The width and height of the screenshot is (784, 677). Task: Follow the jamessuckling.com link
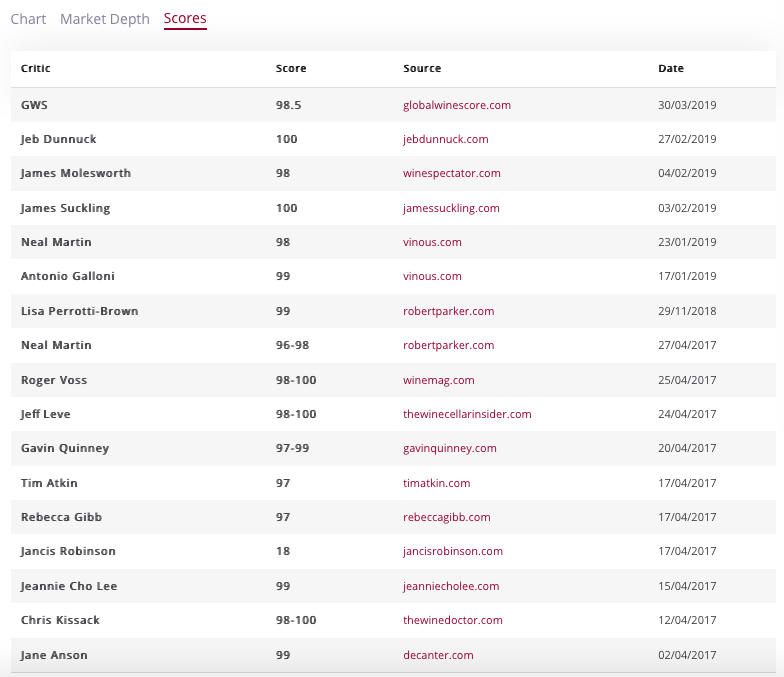tap(451, 208)
